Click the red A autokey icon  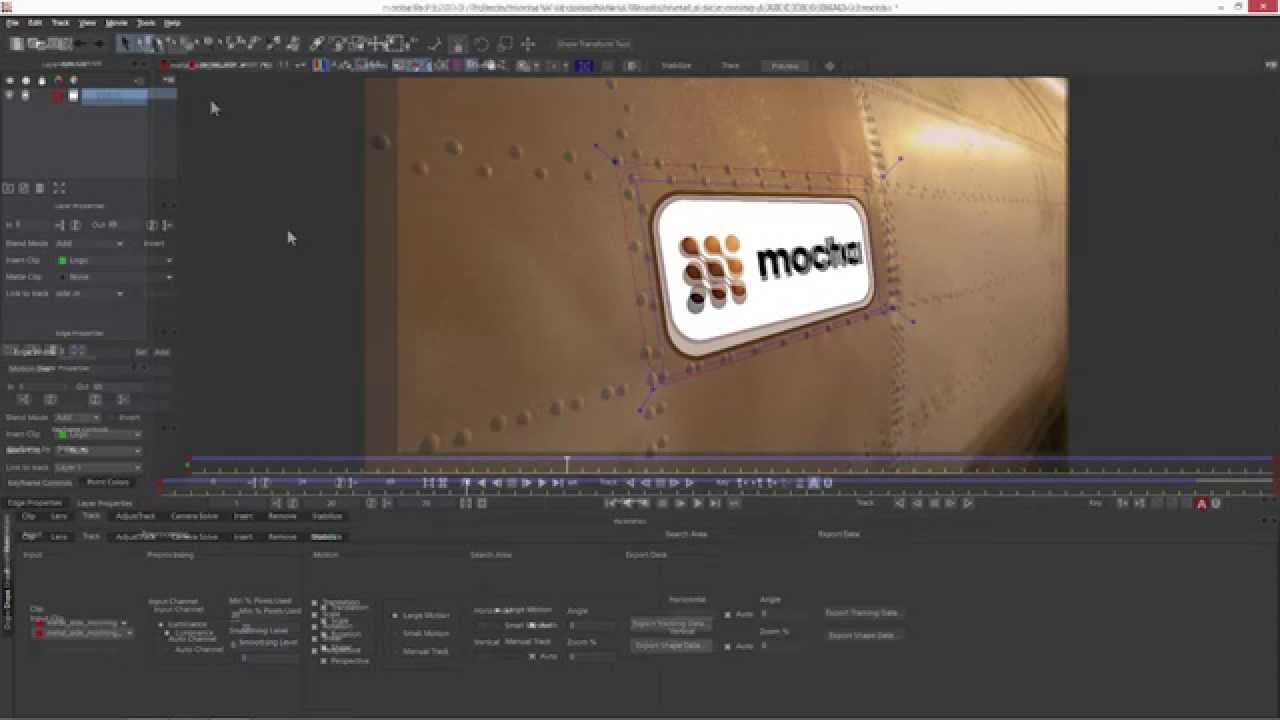1201,504
